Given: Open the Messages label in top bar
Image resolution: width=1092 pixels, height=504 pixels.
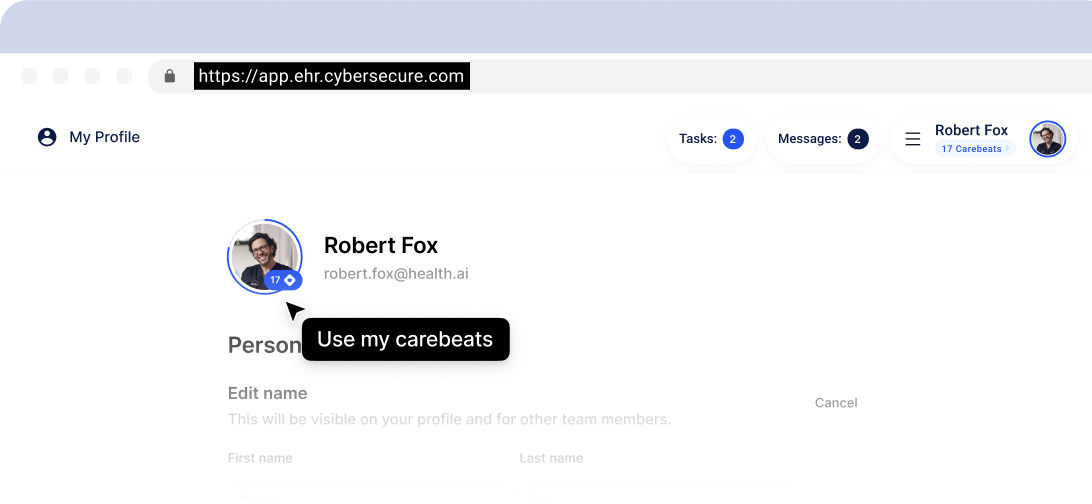Looking at the screenshot, I should coord(809,139).
